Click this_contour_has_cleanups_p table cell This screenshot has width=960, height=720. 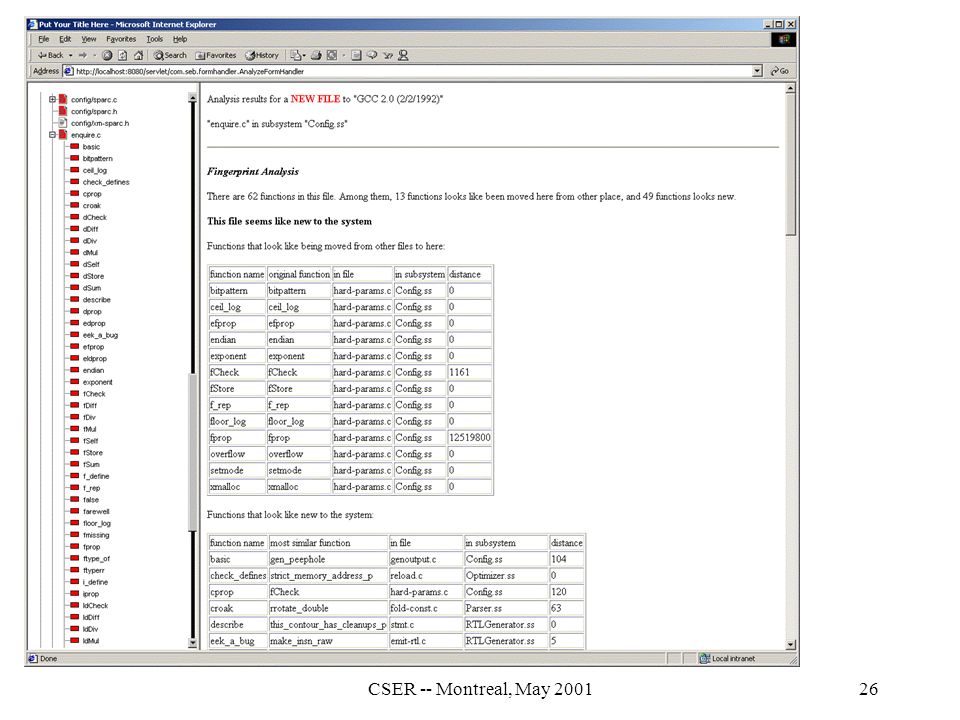point(328,624)
